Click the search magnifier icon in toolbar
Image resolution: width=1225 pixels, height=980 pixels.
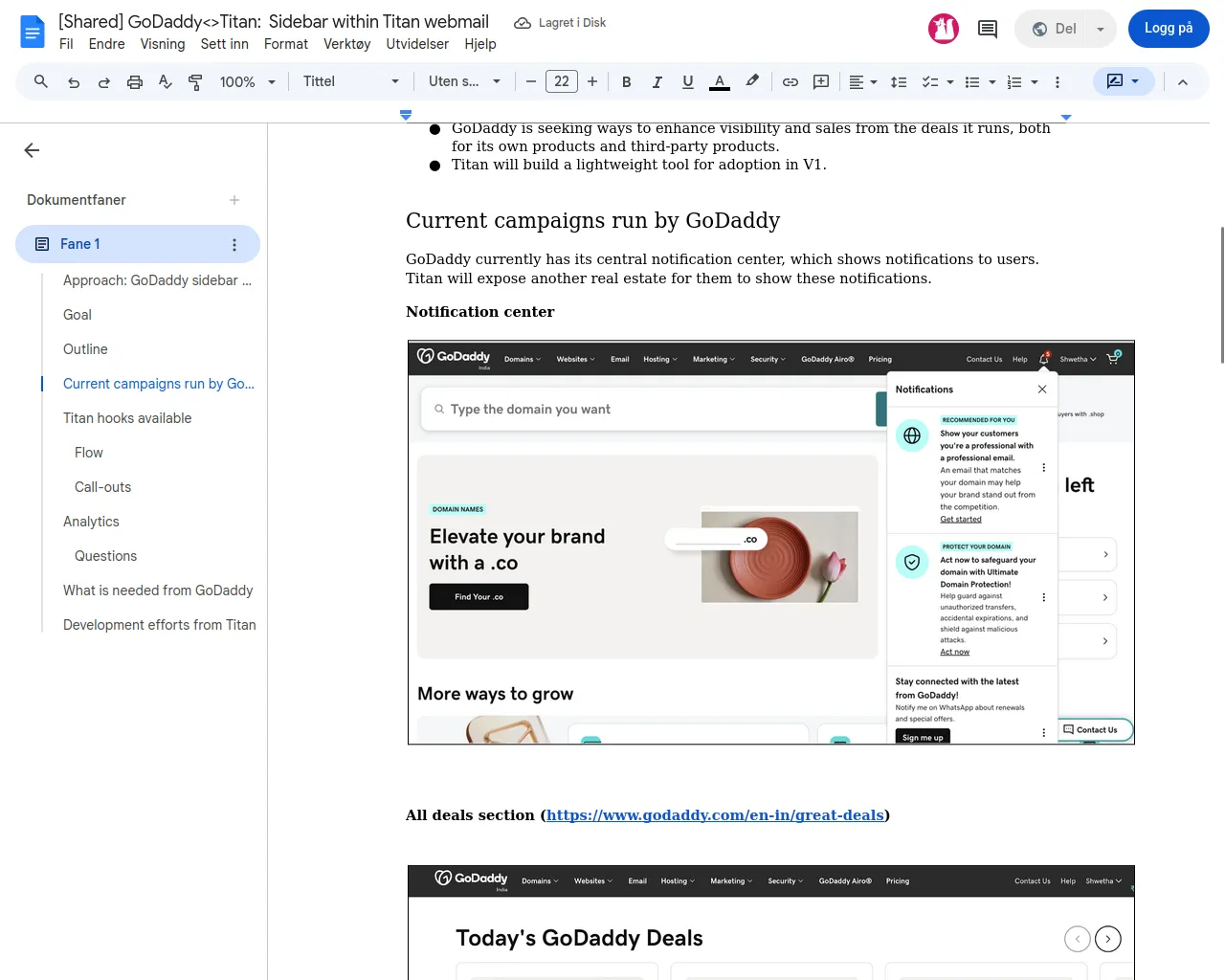[x=41, y=82]
